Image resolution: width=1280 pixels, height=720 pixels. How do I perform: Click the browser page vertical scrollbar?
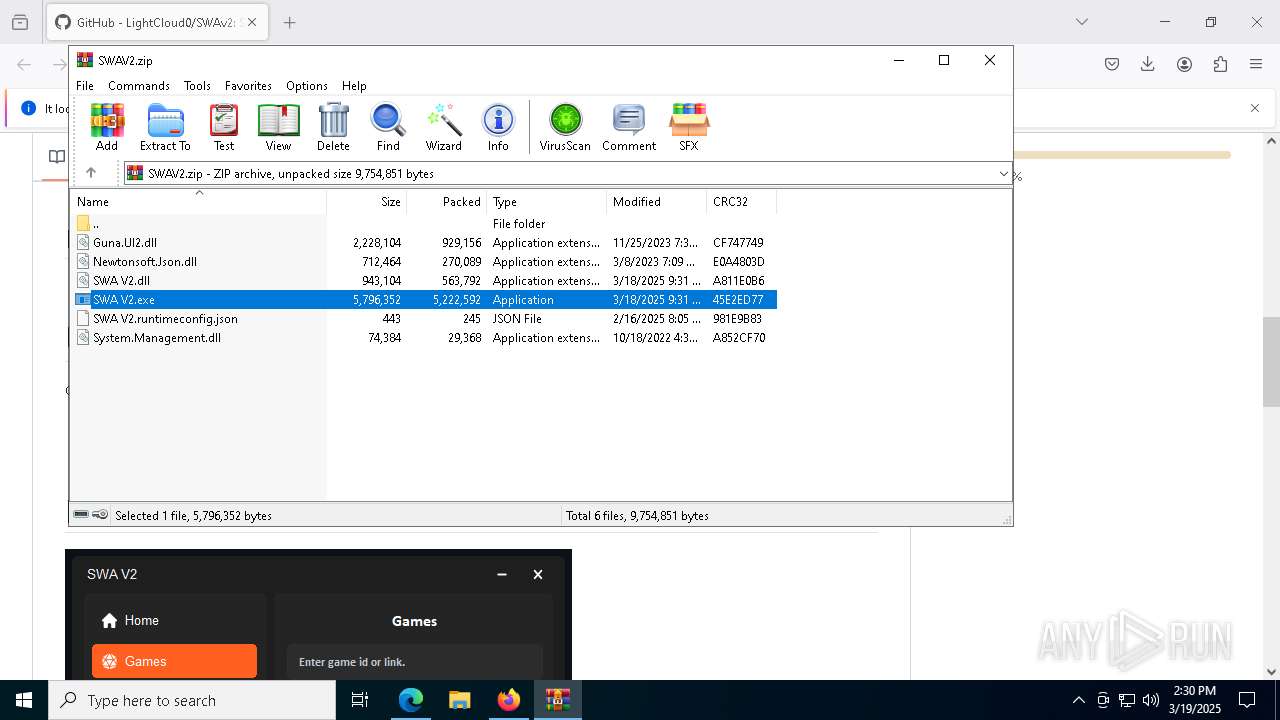pyautogui.click(x=1271, y=362)
